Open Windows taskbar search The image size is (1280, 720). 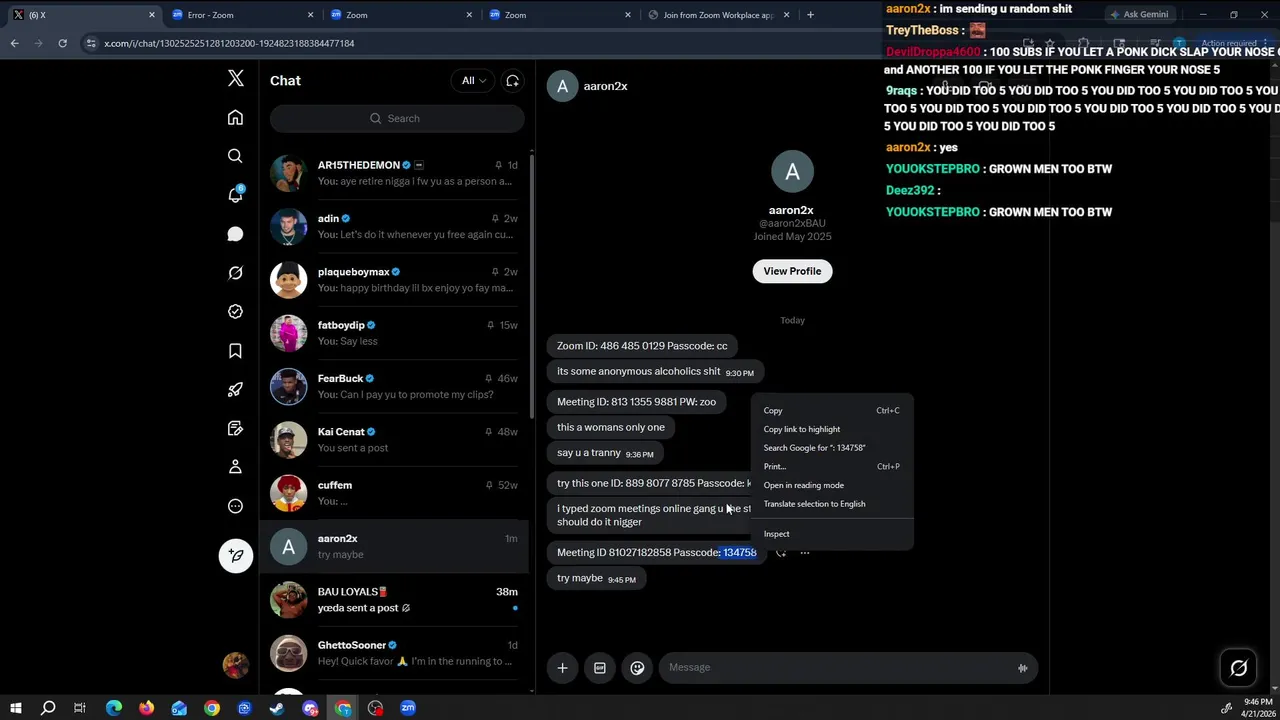(x=47, y=708)
